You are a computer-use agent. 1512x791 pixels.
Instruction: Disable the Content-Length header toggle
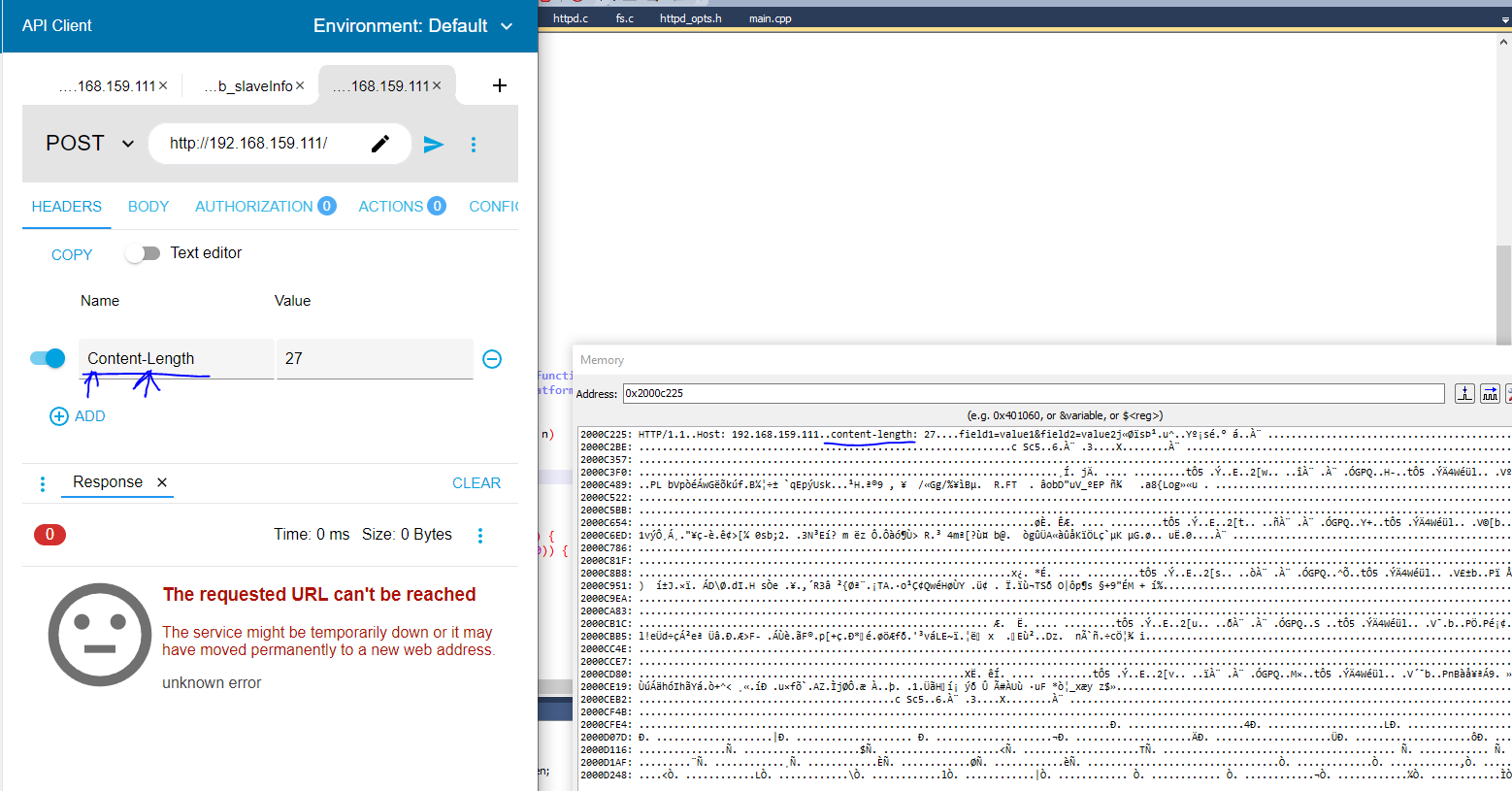point(46,357)
